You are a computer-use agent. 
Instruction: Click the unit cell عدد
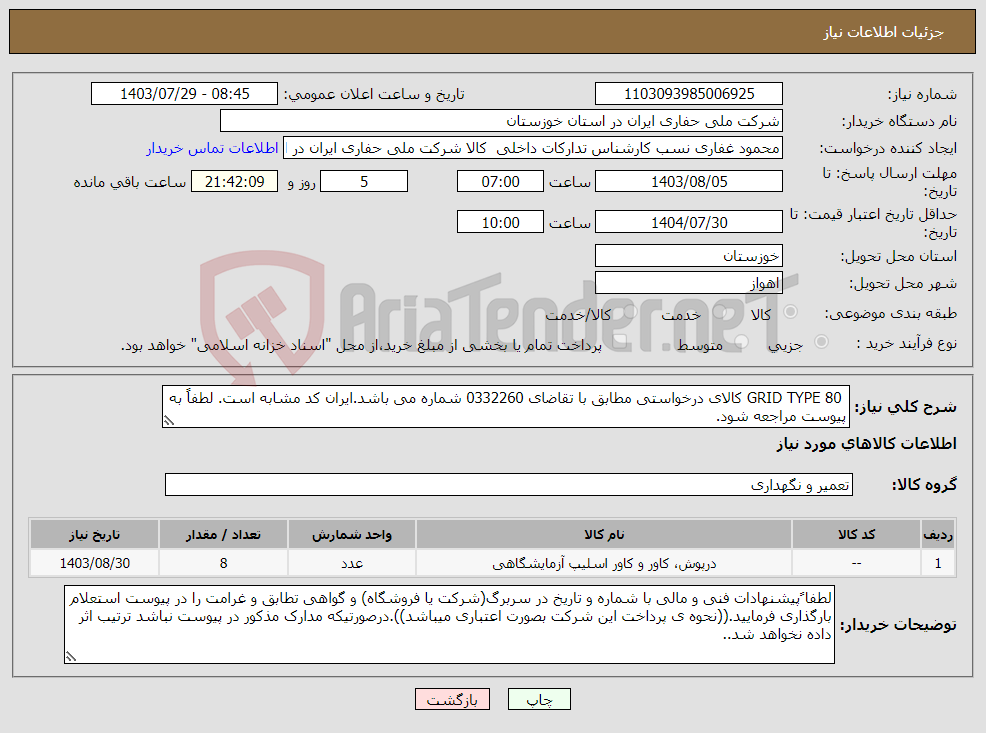[352, 563]
